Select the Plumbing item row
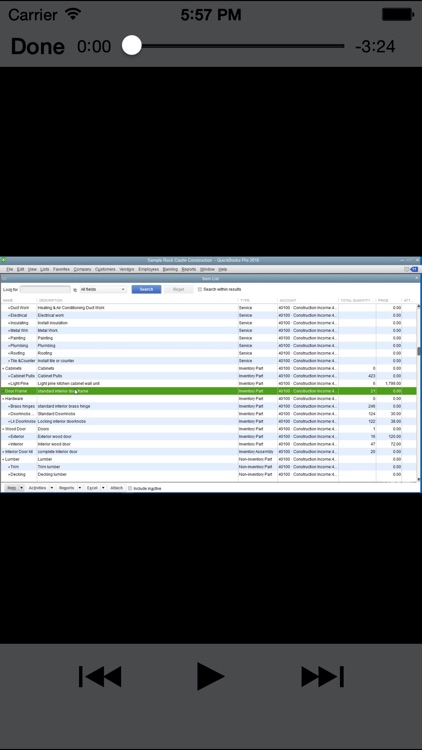Viewport: 422px width, 750px height. coord(208,345)
